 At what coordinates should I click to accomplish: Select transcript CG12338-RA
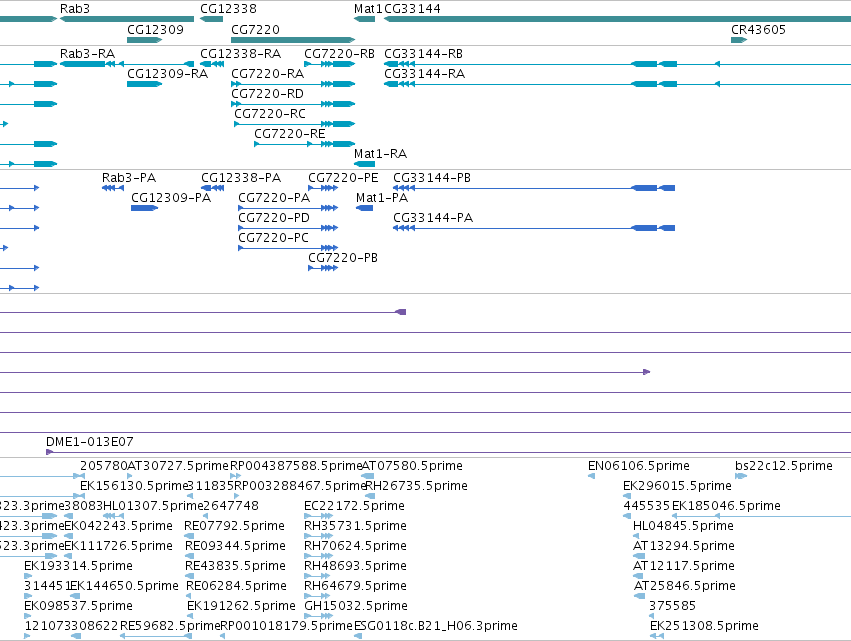(240, 54)
